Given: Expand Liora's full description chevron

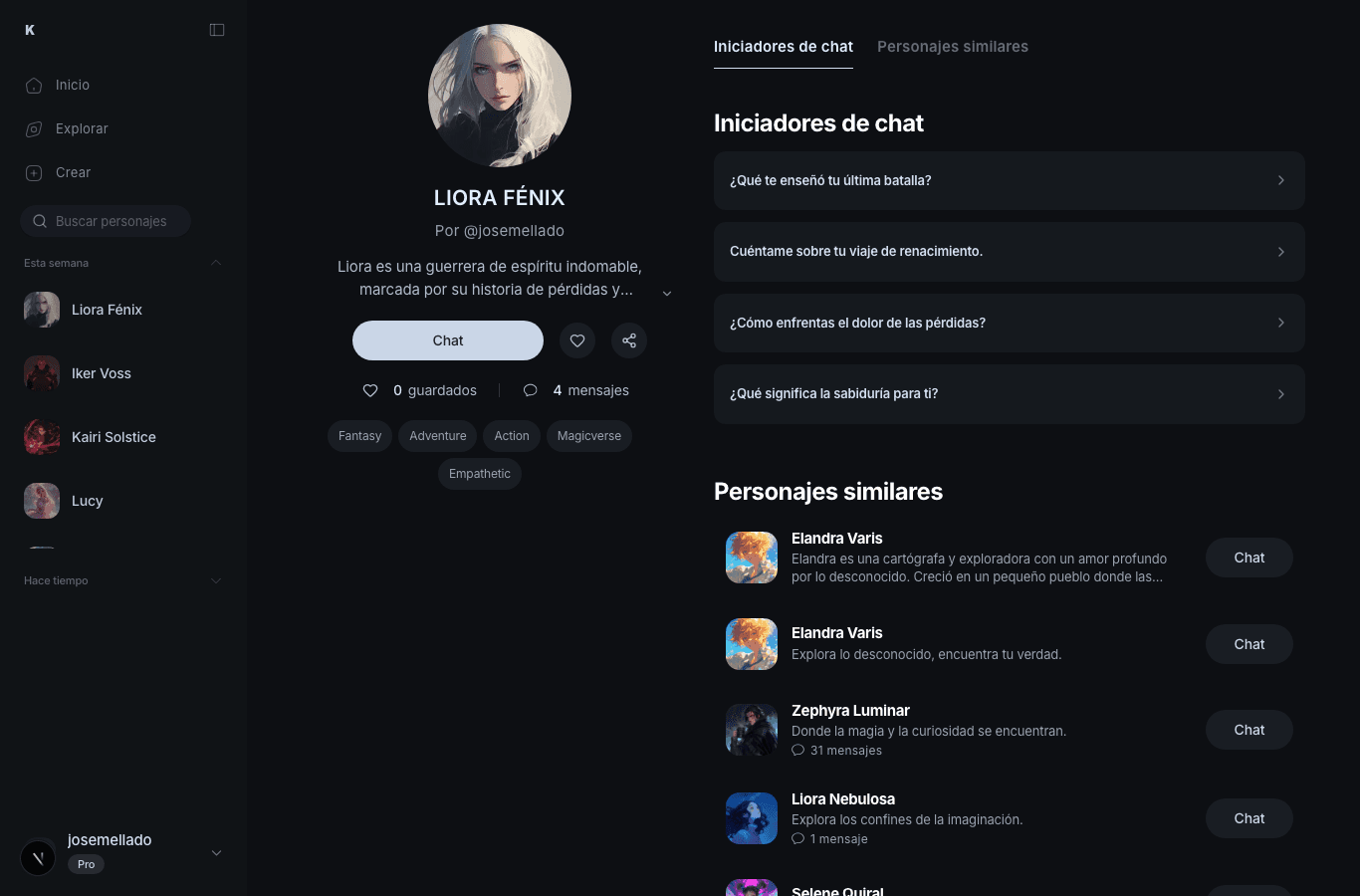Looking at the screenshot, I should coord(667,294).
